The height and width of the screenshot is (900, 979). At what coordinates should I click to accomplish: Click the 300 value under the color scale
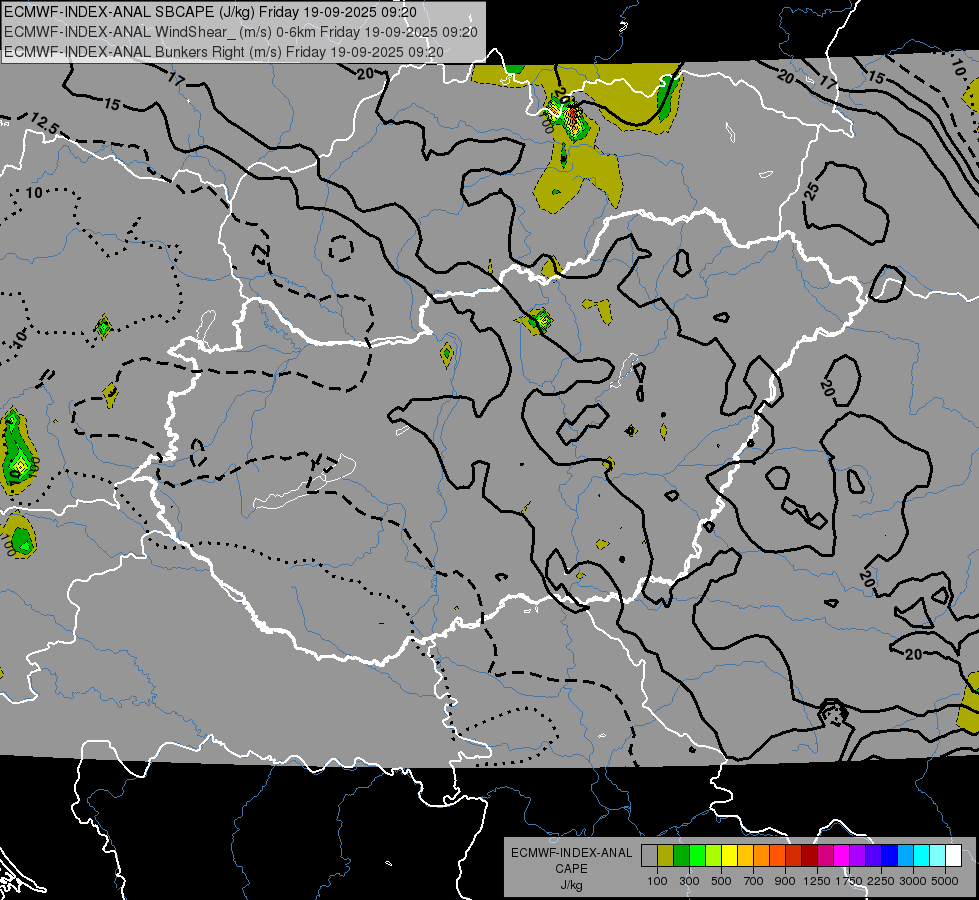tap(689, 881)
